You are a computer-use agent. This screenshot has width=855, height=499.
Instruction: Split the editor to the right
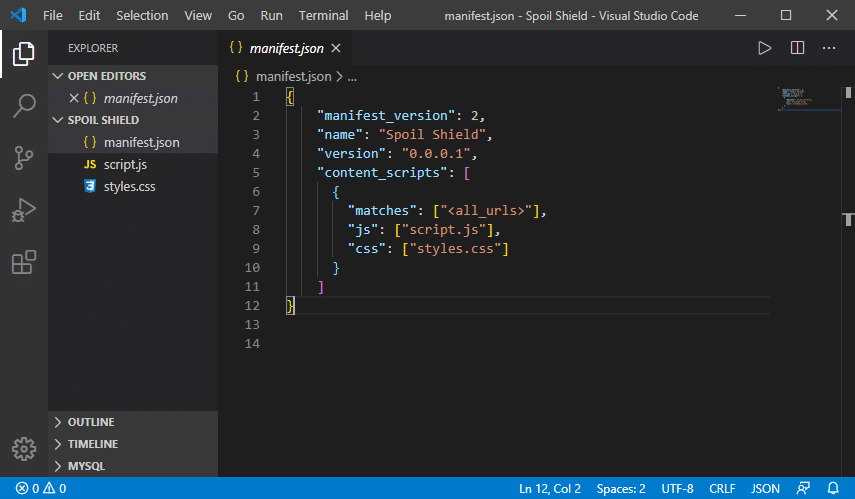[797, 48]
